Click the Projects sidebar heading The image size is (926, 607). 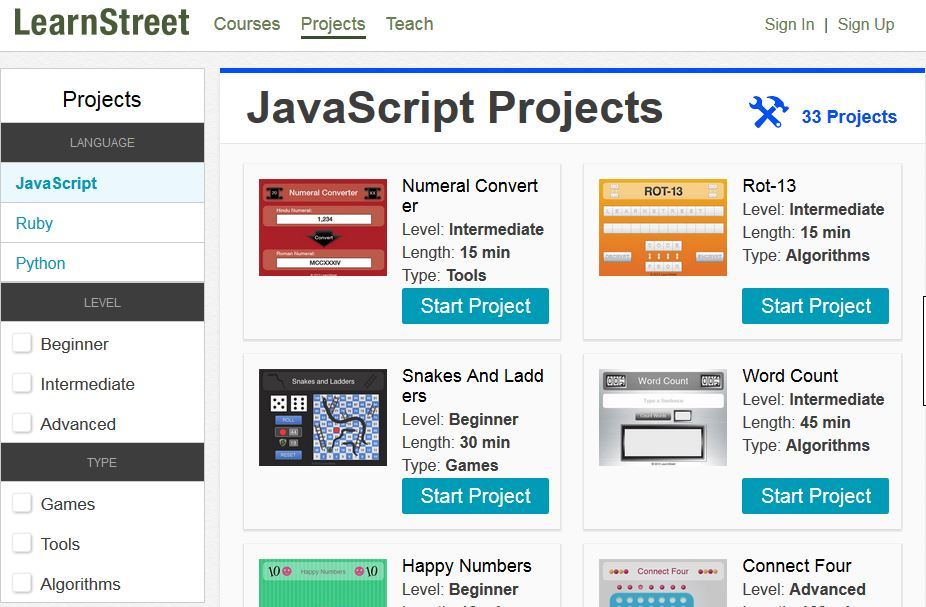102,99
